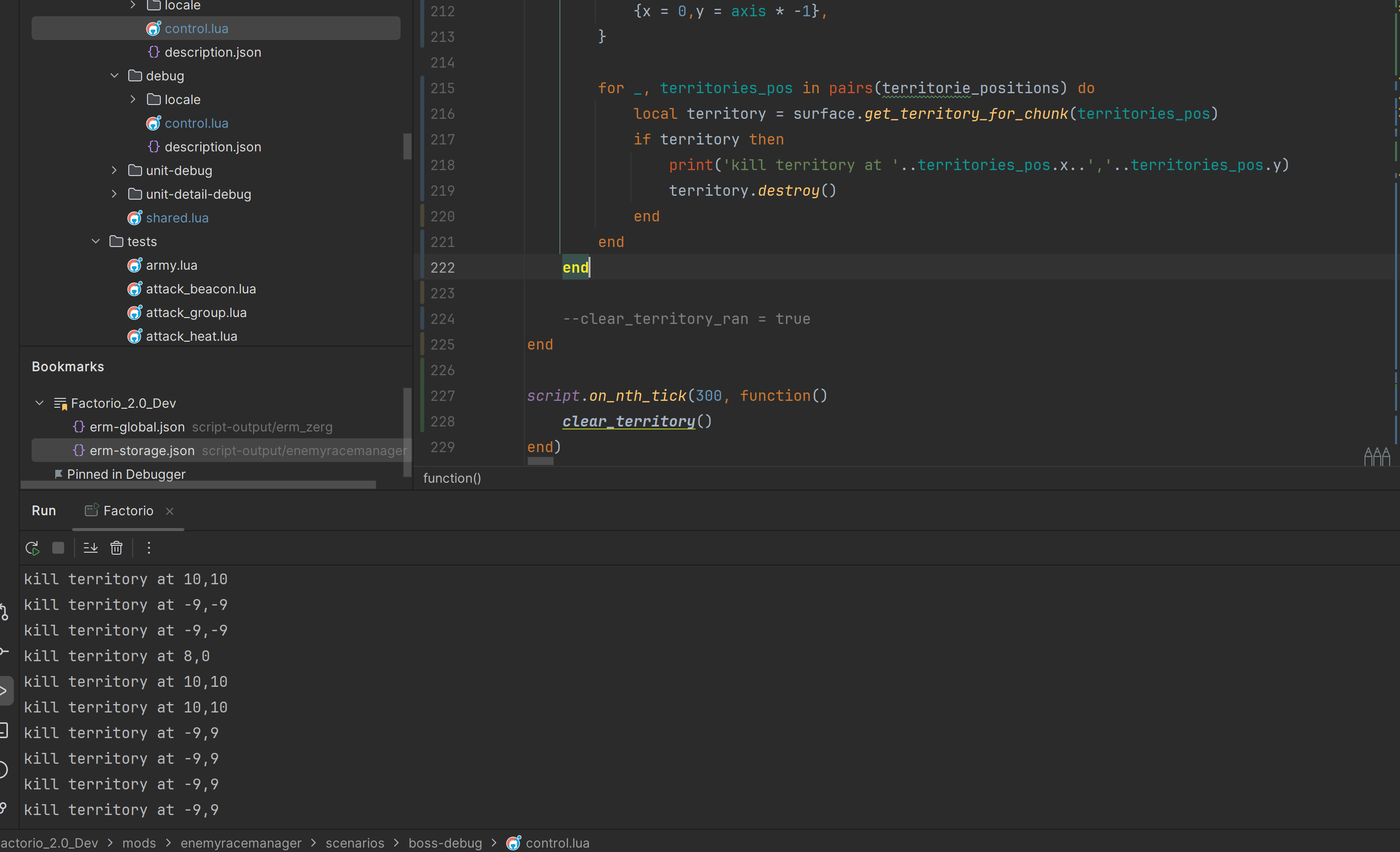Open shared.lua file
This screenshot has height=852, width=1400.
click(177, 218)
